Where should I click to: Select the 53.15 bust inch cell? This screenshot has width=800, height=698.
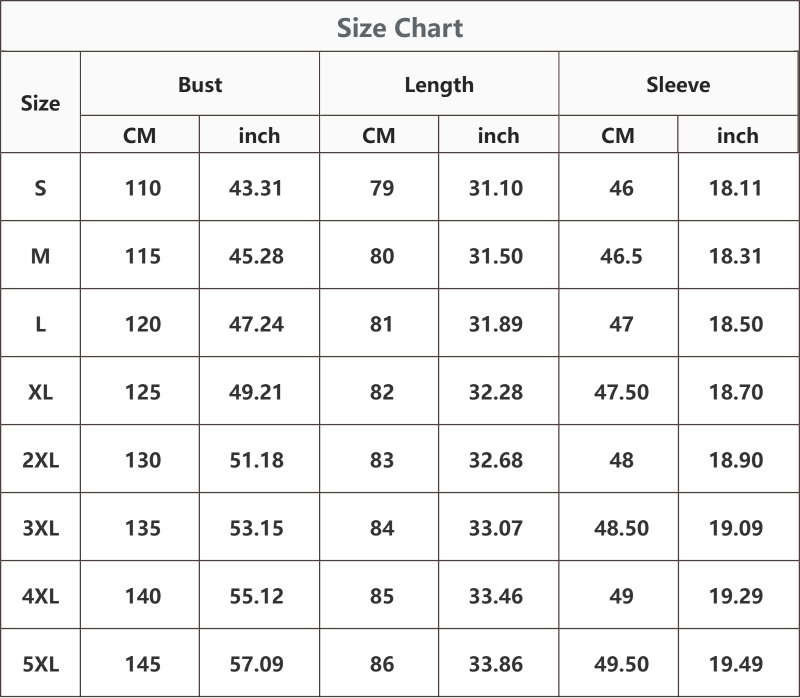(256, 528)
